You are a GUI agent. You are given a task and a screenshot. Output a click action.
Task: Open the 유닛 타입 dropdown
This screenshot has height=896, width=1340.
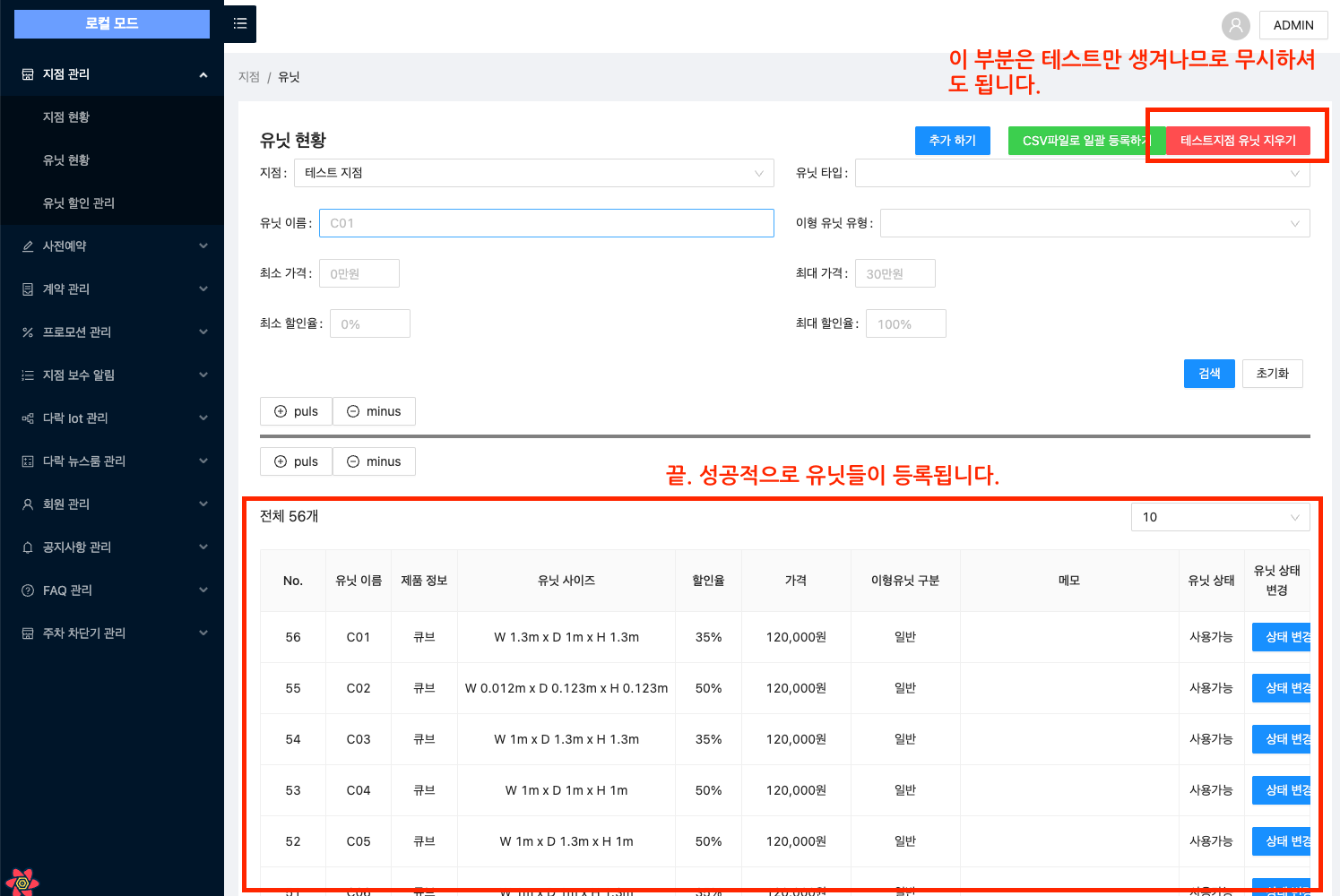pos(1082,173)
